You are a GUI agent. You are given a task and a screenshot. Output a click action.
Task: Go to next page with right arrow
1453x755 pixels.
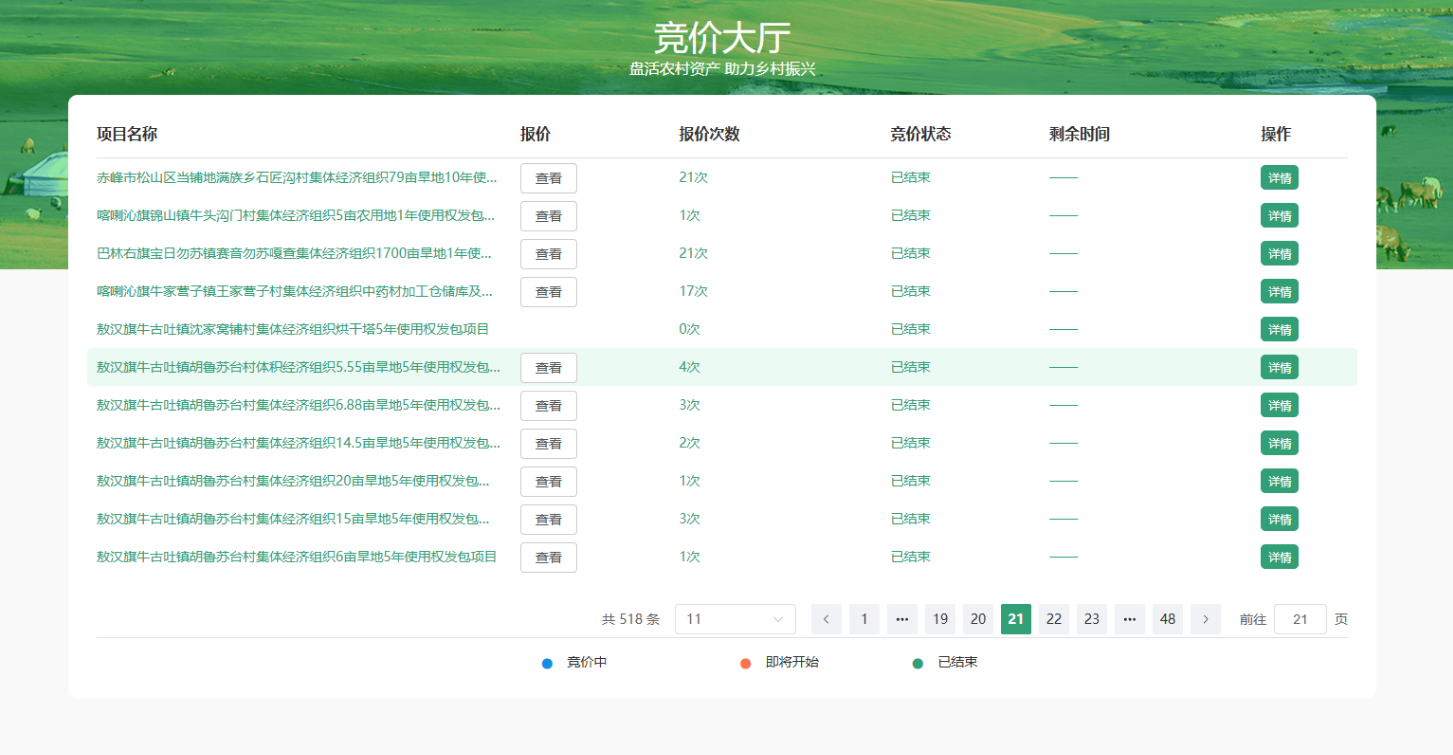pos(1206,619)
